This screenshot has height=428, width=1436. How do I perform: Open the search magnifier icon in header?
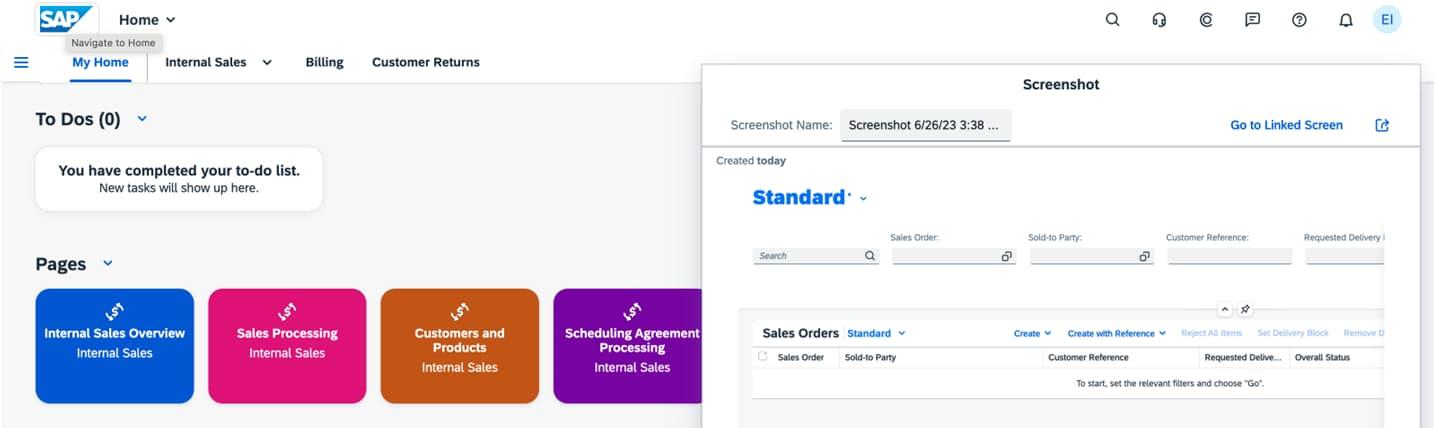1112,20
